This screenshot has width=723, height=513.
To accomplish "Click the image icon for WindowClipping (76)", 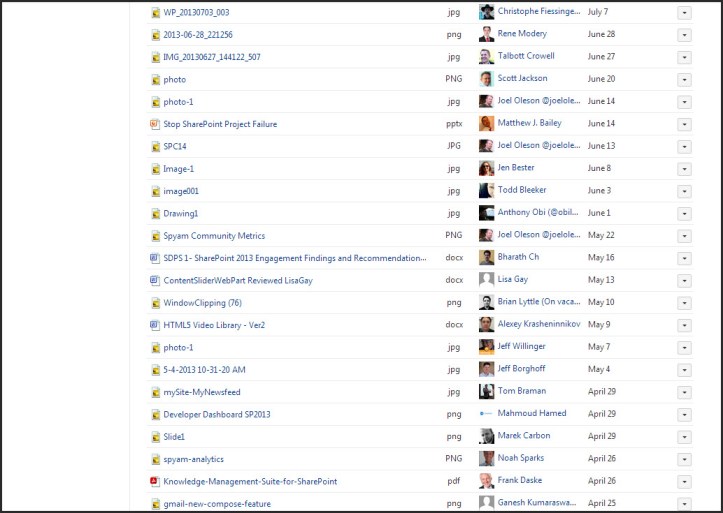I will (156, 303).
